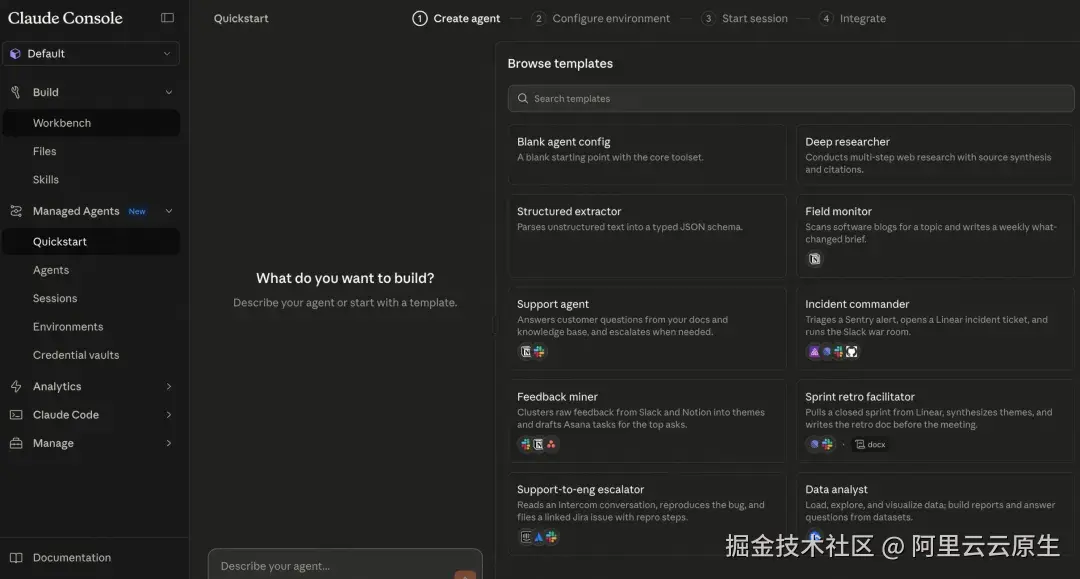The width and height of the screenshot is (1080, 579).
Task: Click the Slack icon on Feedback miner card
Action: (x=526, y=445)
